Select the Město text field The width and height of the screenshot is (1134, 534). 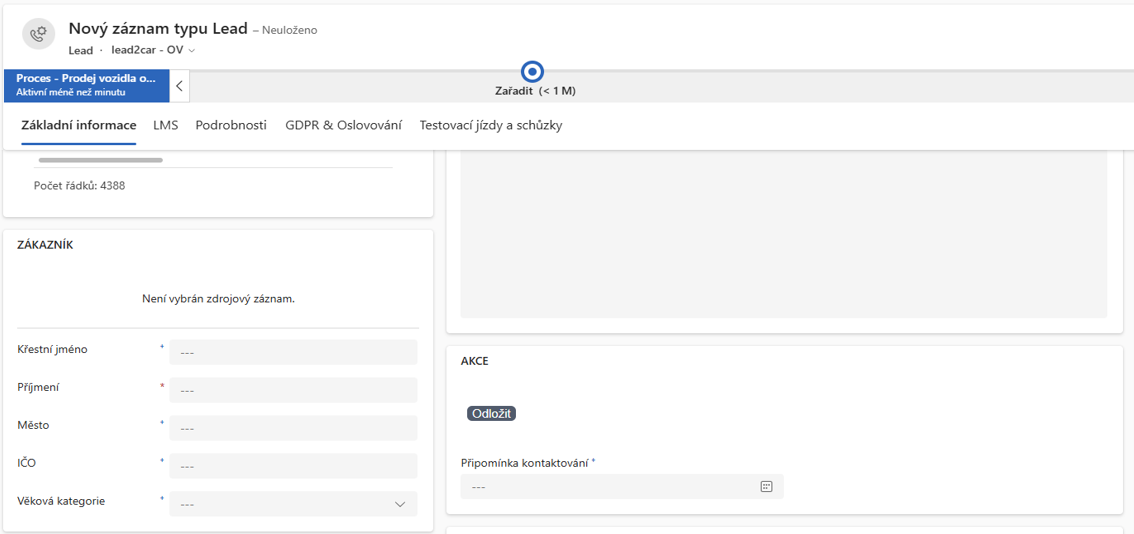point(293,428)
